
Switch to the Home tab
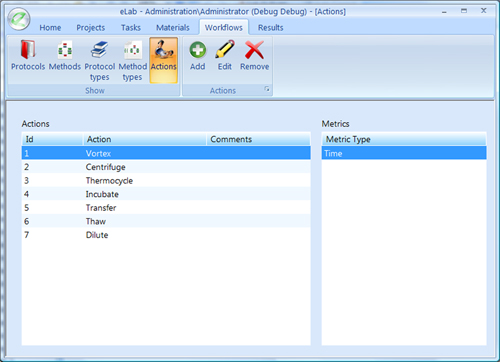tap(50, 27)
